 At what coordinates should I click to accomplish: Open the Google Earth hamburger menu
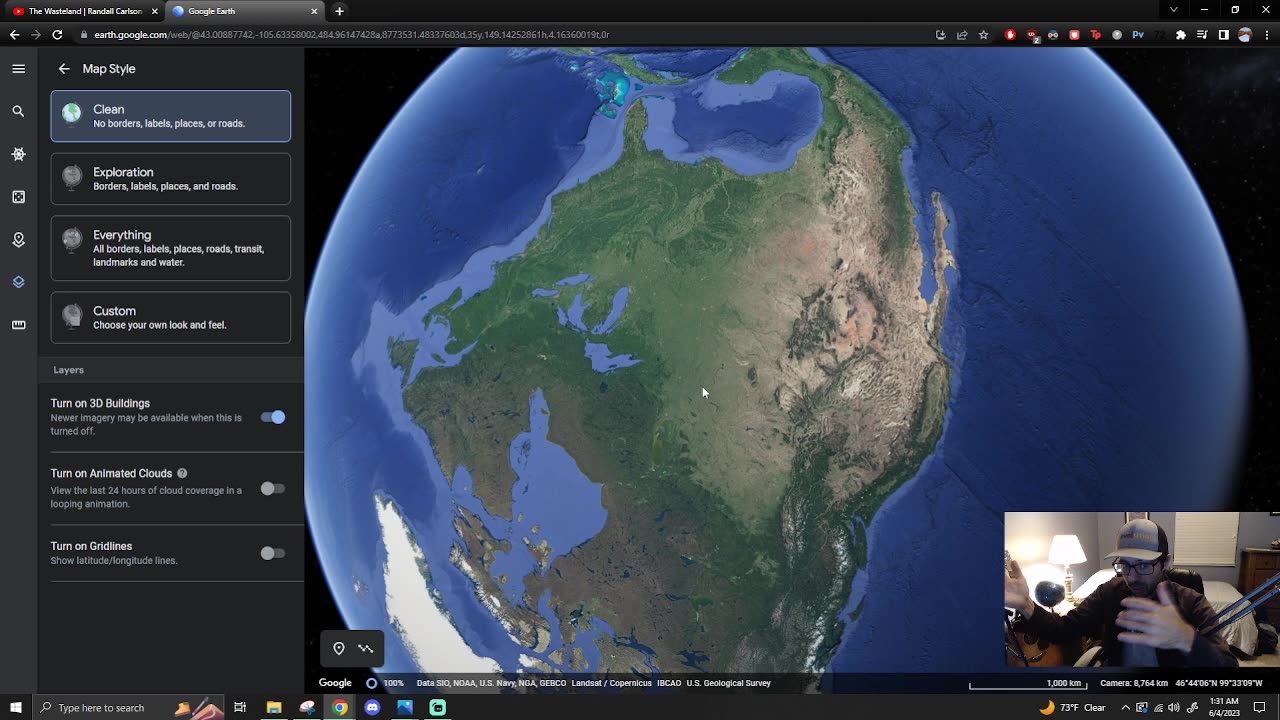point(18,69)
